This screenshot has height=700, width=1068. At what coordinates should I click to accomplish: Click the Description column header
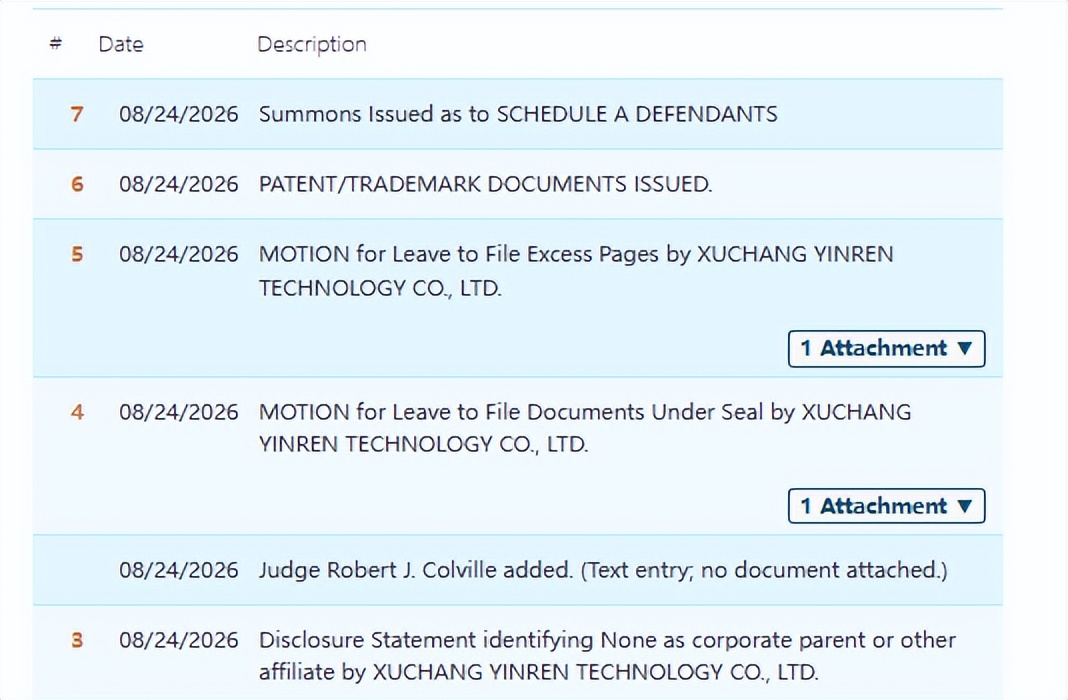(x=312, y=45)
